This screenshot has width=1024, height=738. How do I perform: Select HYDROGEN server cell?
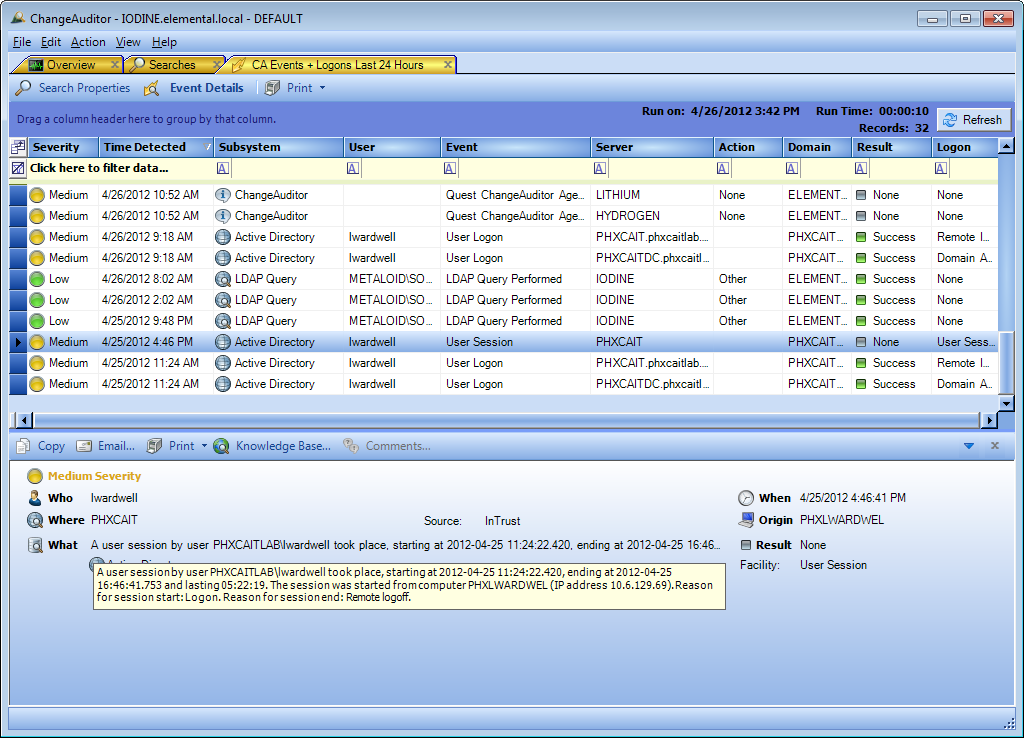click(x=652, y=216)
